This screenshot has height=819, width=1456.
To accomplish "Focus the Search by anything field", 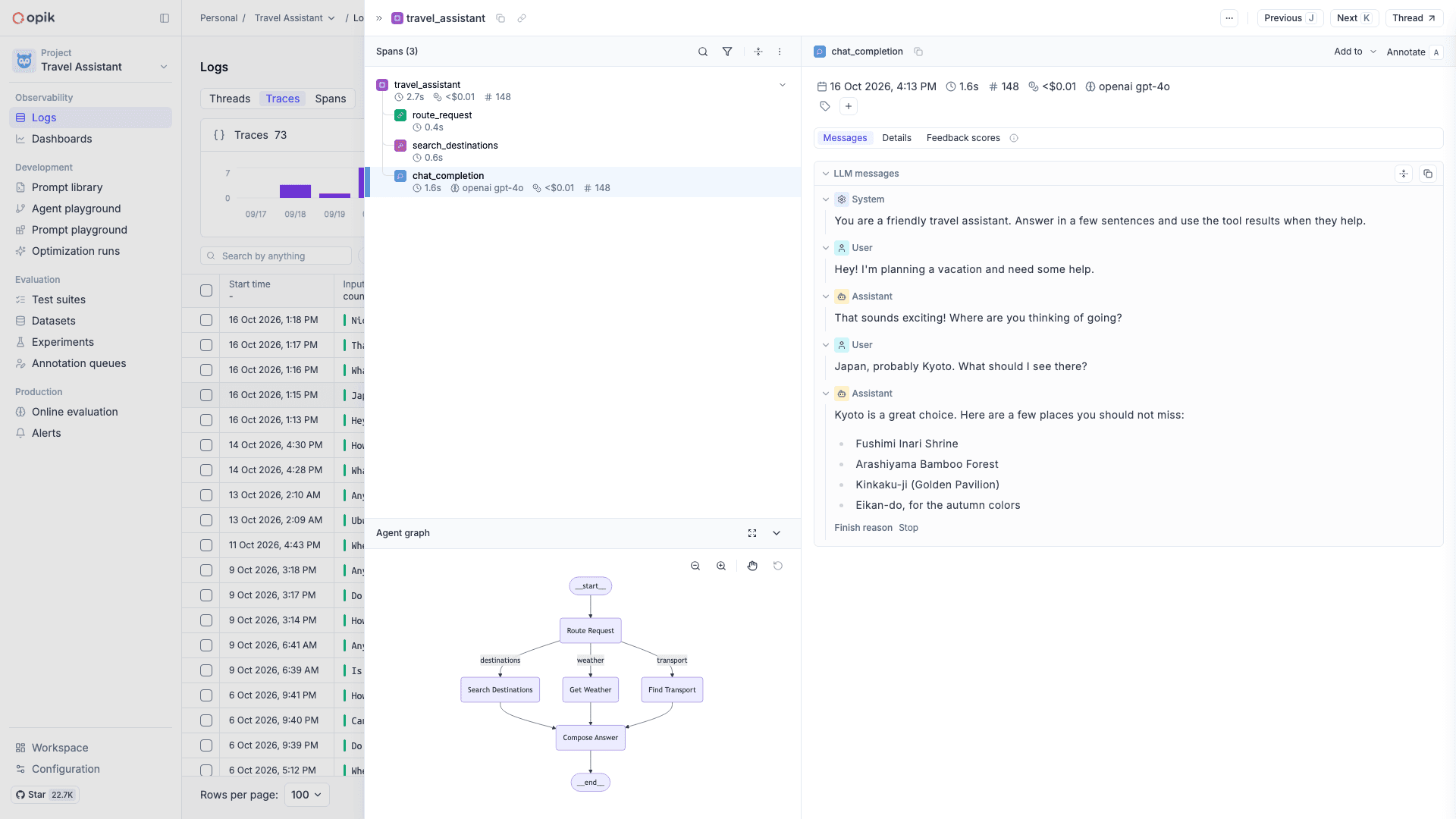I will (x=276, y=256).
